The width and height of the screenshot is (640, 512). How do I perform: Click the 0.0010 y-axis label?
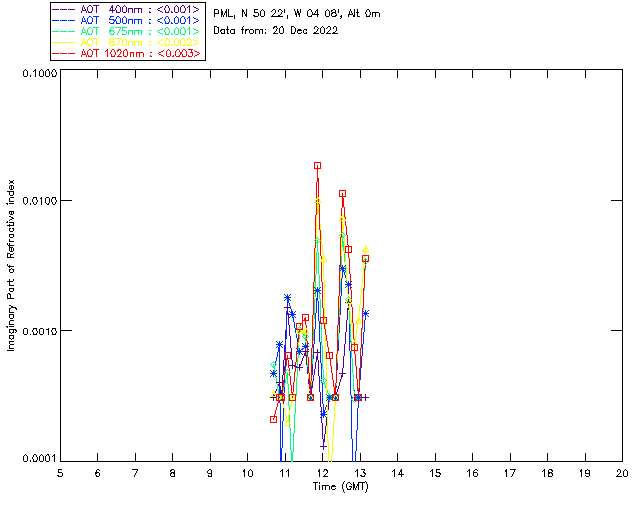coord(39,331)
